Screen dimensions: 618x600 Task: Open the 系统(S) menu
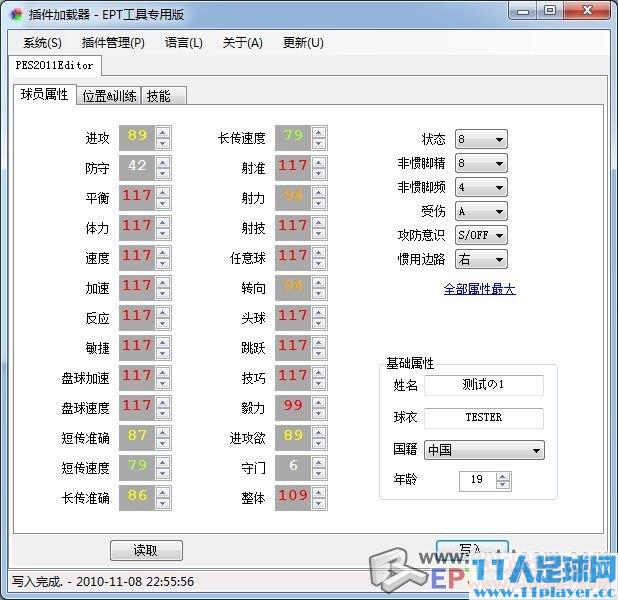coord(42,43)
